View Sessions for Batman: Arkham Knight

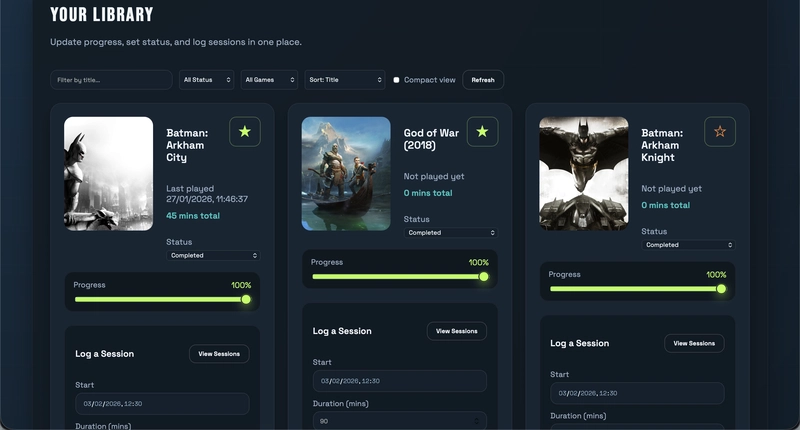pyautogui.click(x=694, y=343)
